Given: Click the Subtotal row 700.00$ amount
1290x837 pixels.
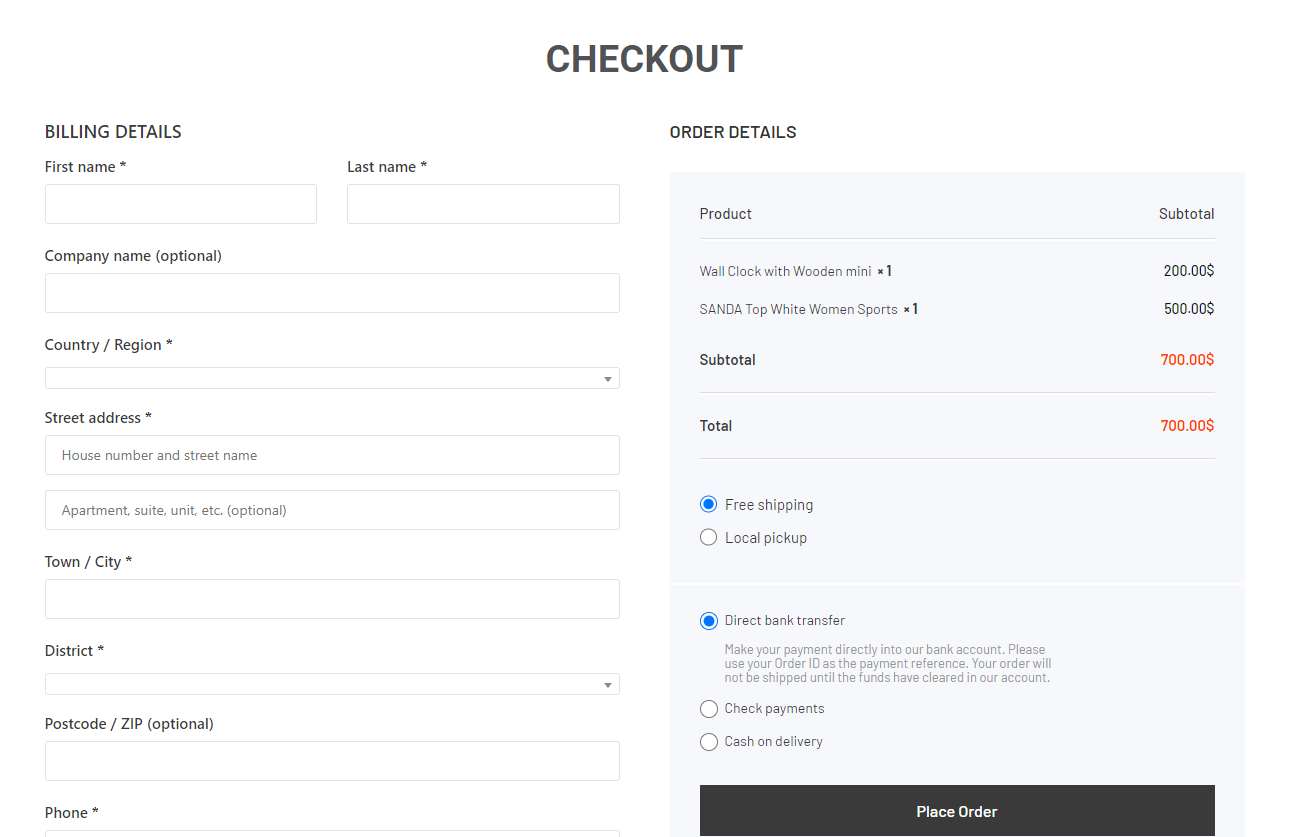Looking at the screenshot, I should point(1187,360).
